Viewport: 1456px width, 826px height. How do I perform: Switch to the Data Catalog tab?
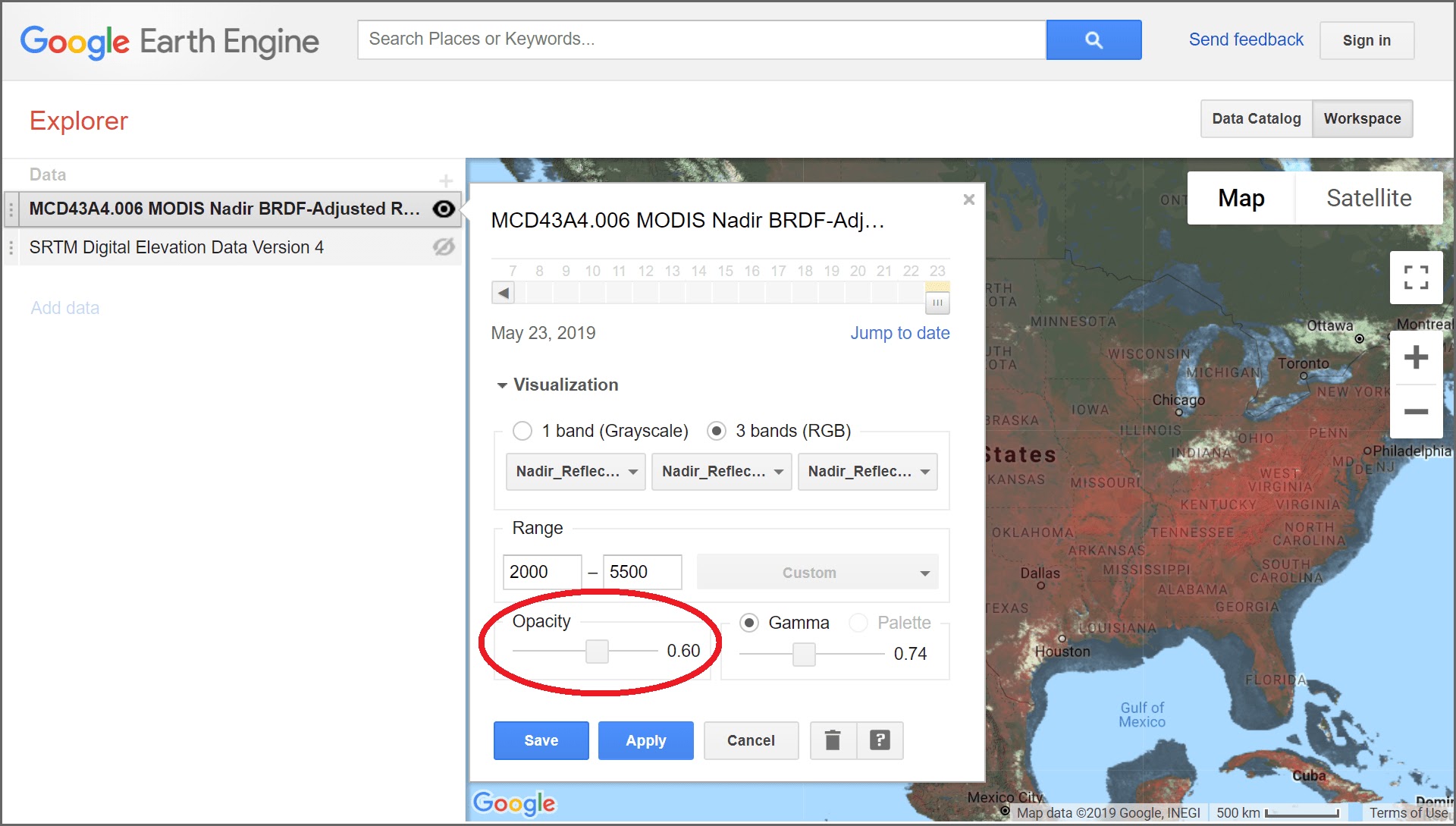[1257, 118]
